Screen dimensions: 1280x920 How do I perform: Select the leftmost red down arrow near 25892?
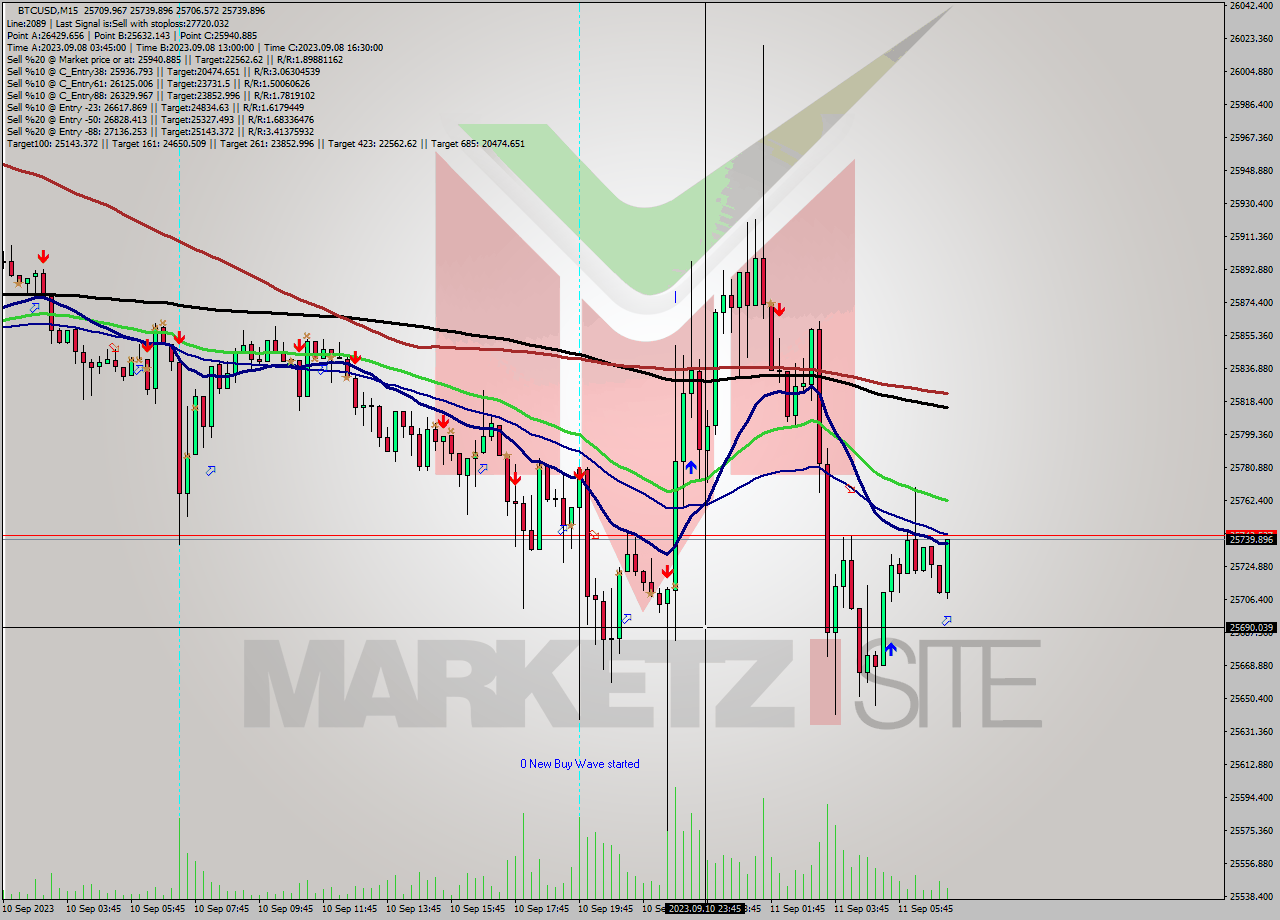pyautogui.click(x=43, y=257)
